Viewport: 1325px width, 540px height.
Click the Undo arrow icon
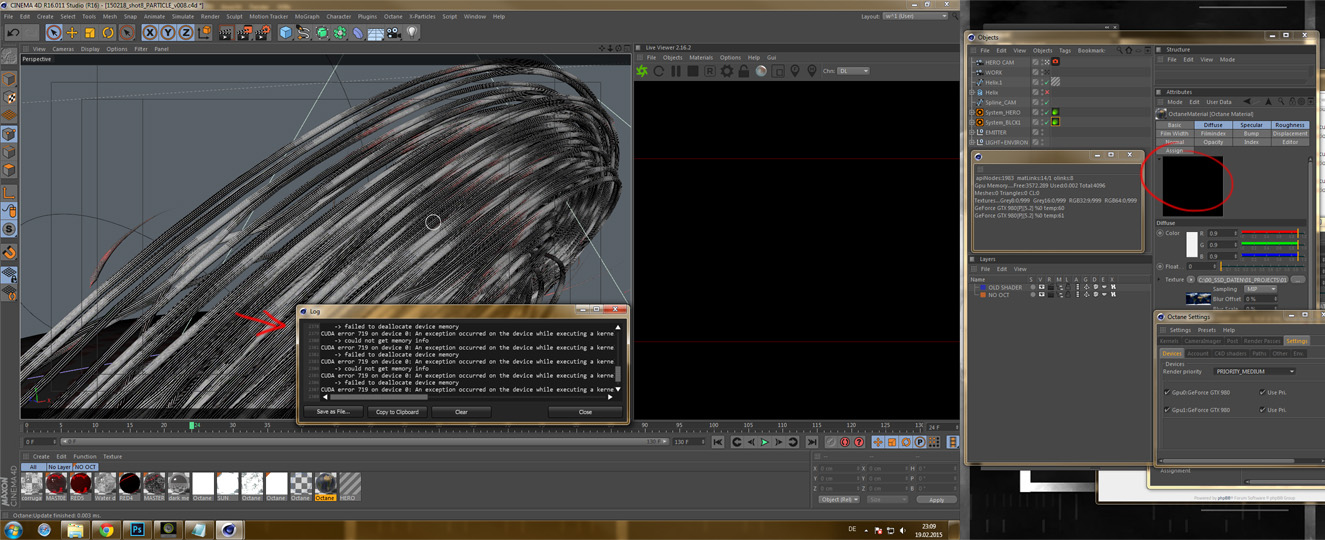click(13, 33)
